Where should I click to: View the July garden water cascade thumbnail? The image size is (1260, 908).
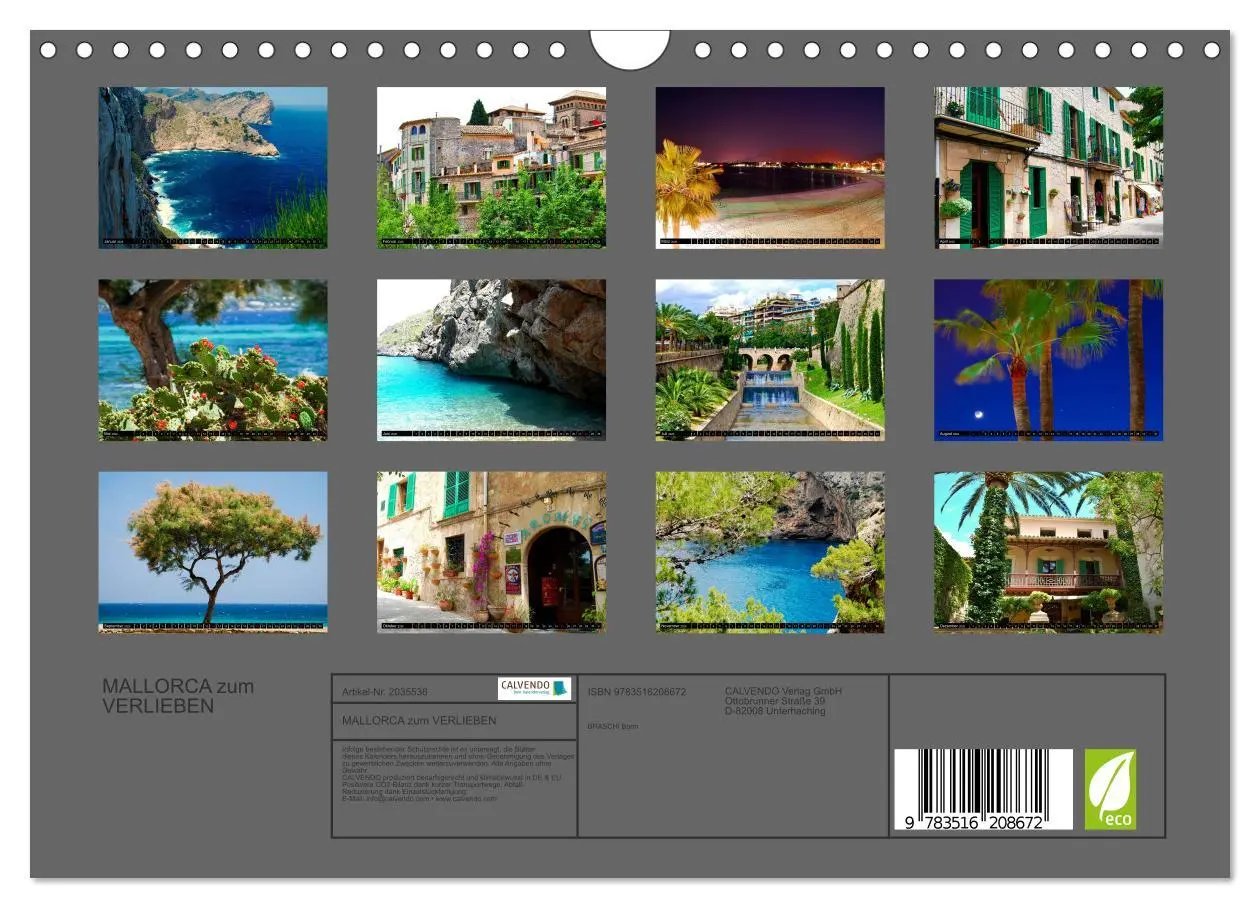(x=770, y=360)
